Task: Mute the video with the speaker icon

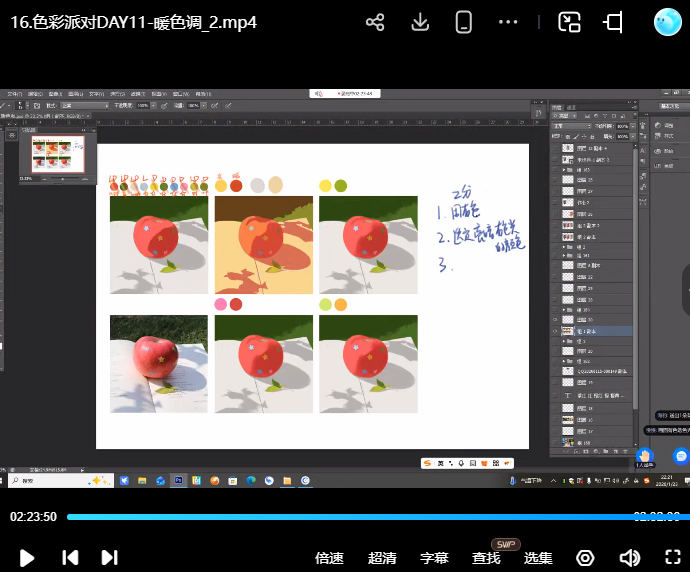Action: [629, 557]
